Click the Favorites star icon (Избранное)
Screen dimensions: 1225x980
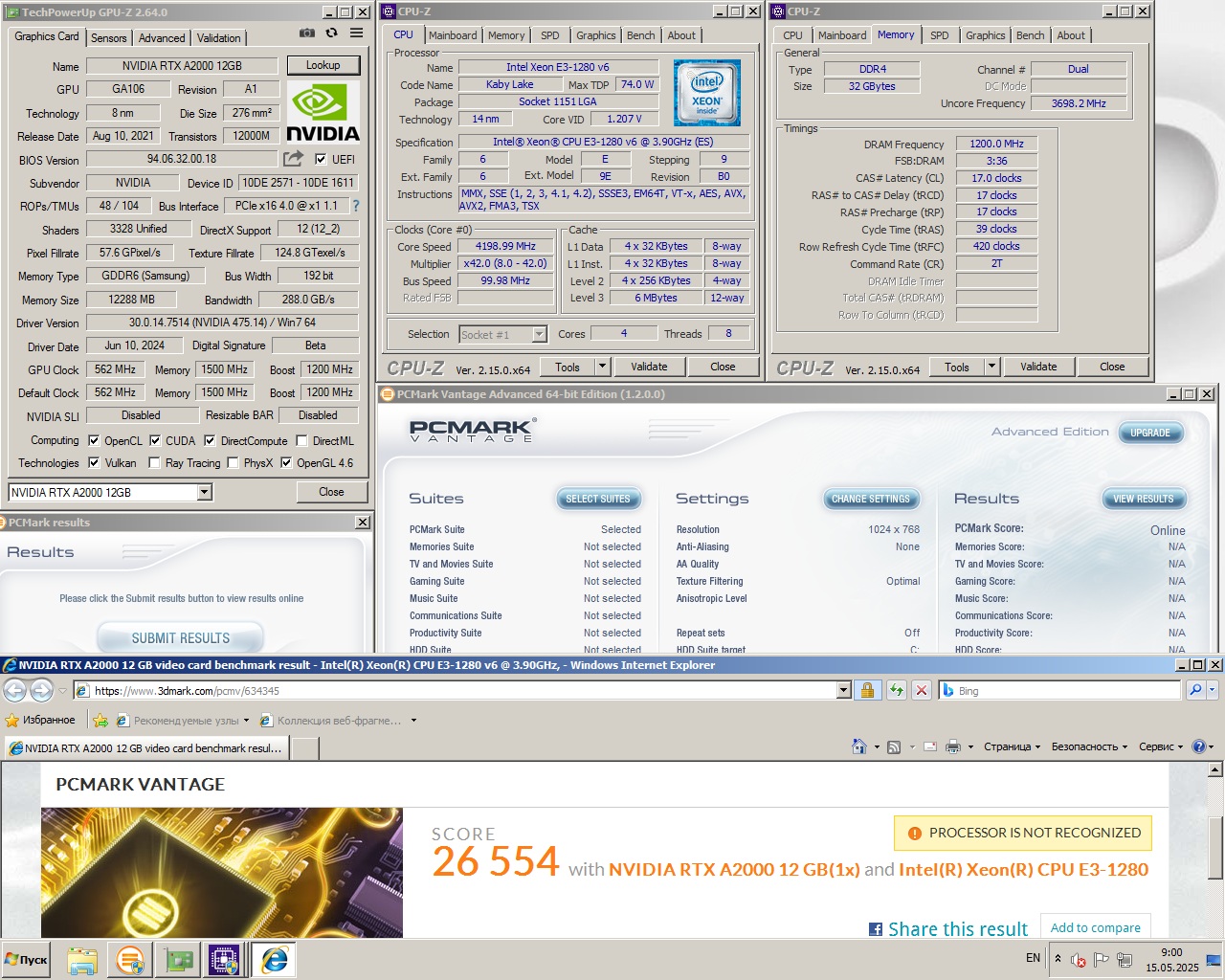pos(11,720)
